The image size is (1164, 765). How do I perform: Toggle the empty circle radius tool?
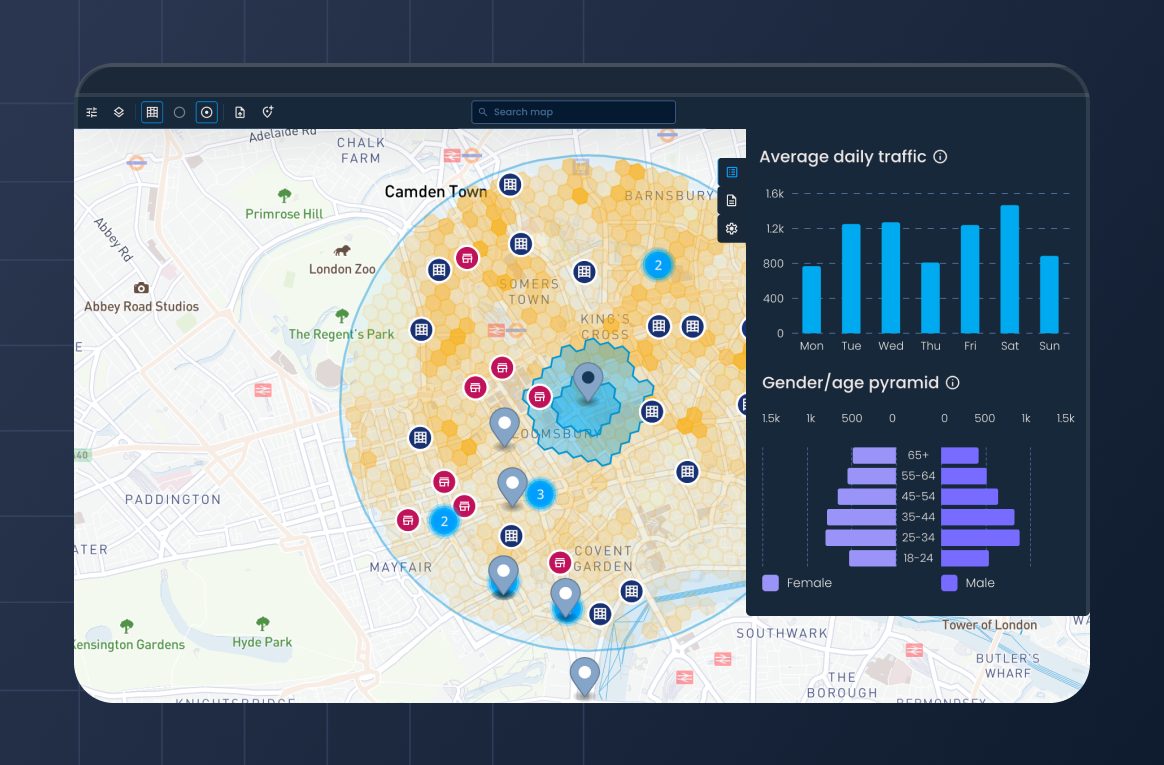(x=180, y=112)
